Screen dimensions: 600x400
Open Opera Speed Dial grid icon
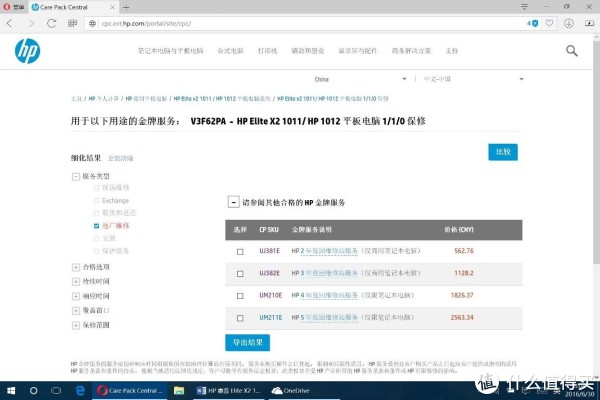tap(72, 23)
